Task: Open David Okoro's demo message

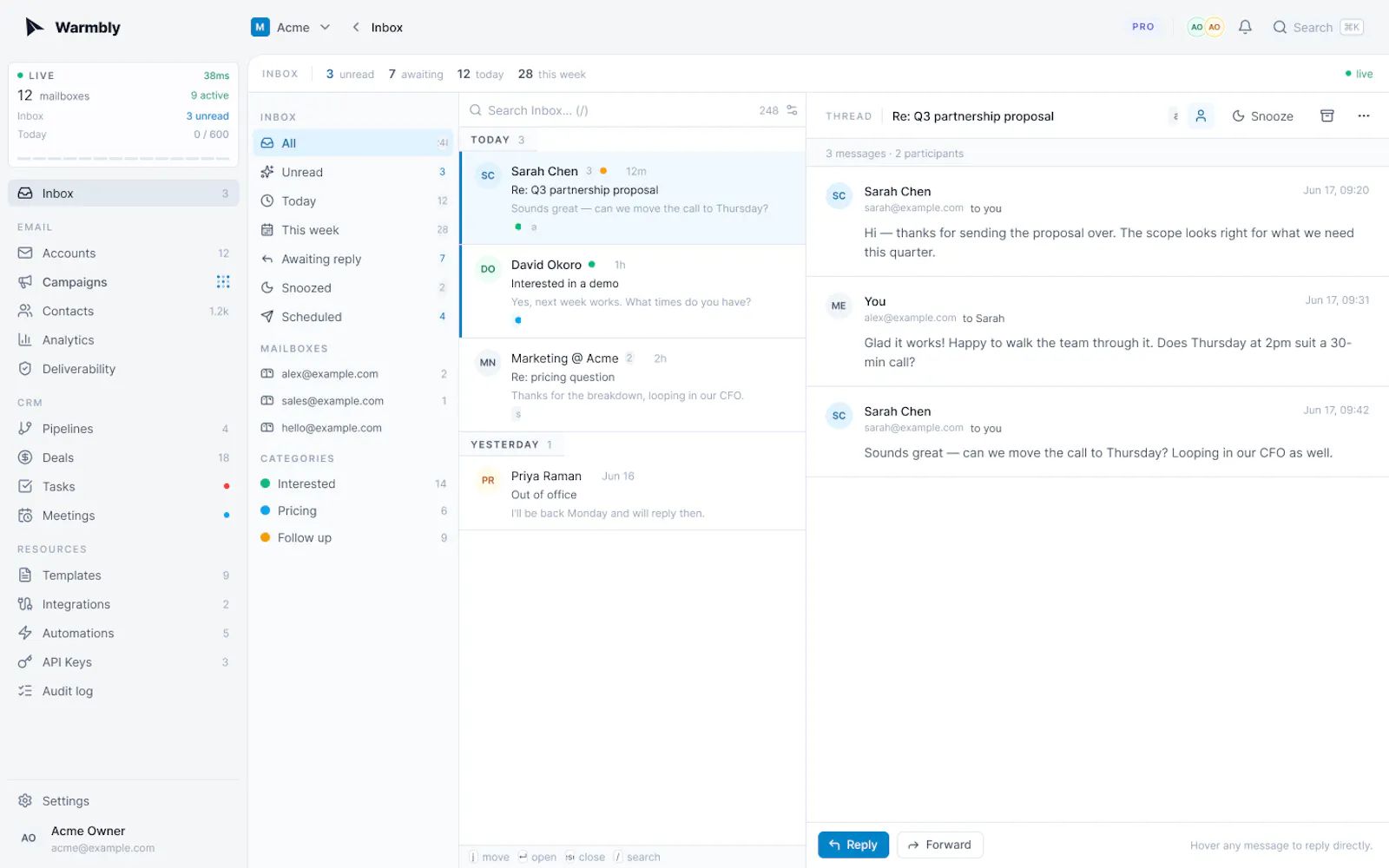Action: tap(633, 292)
